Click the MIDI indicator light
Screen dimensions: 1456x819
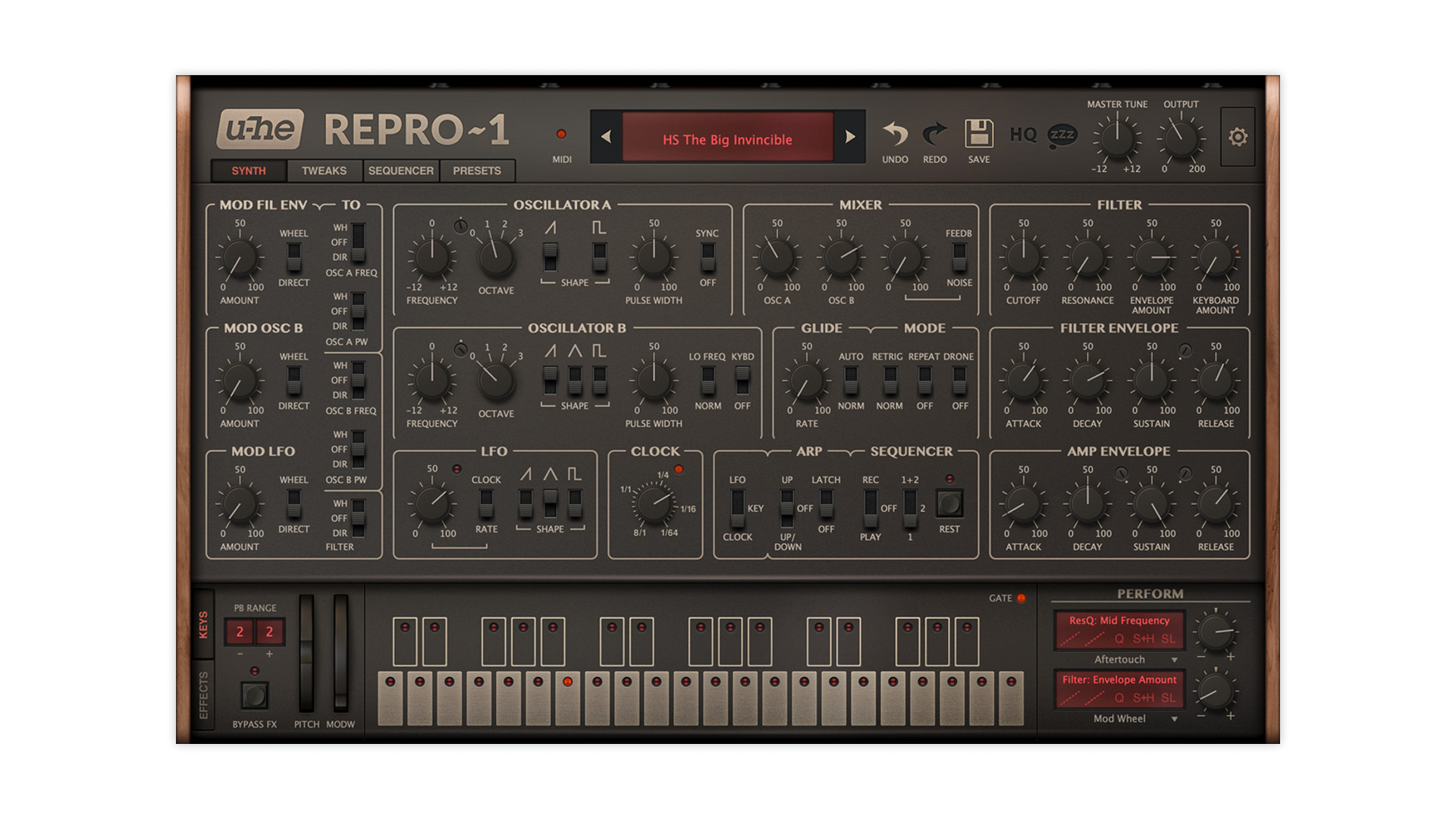pyautogui.click(x=561, y=134)
